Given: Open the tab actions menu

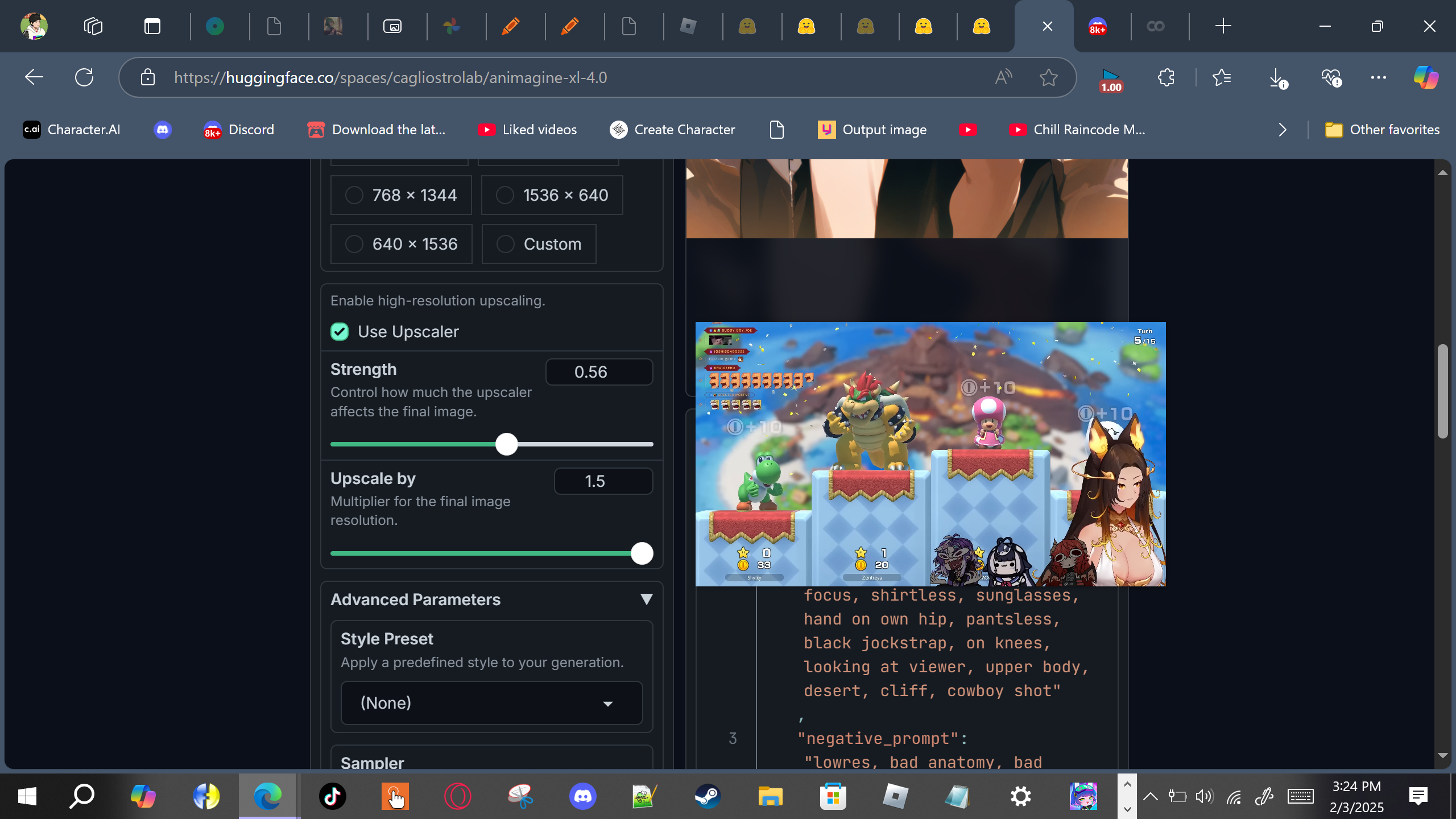Looking at the screenshot, I should click(152, 26).
